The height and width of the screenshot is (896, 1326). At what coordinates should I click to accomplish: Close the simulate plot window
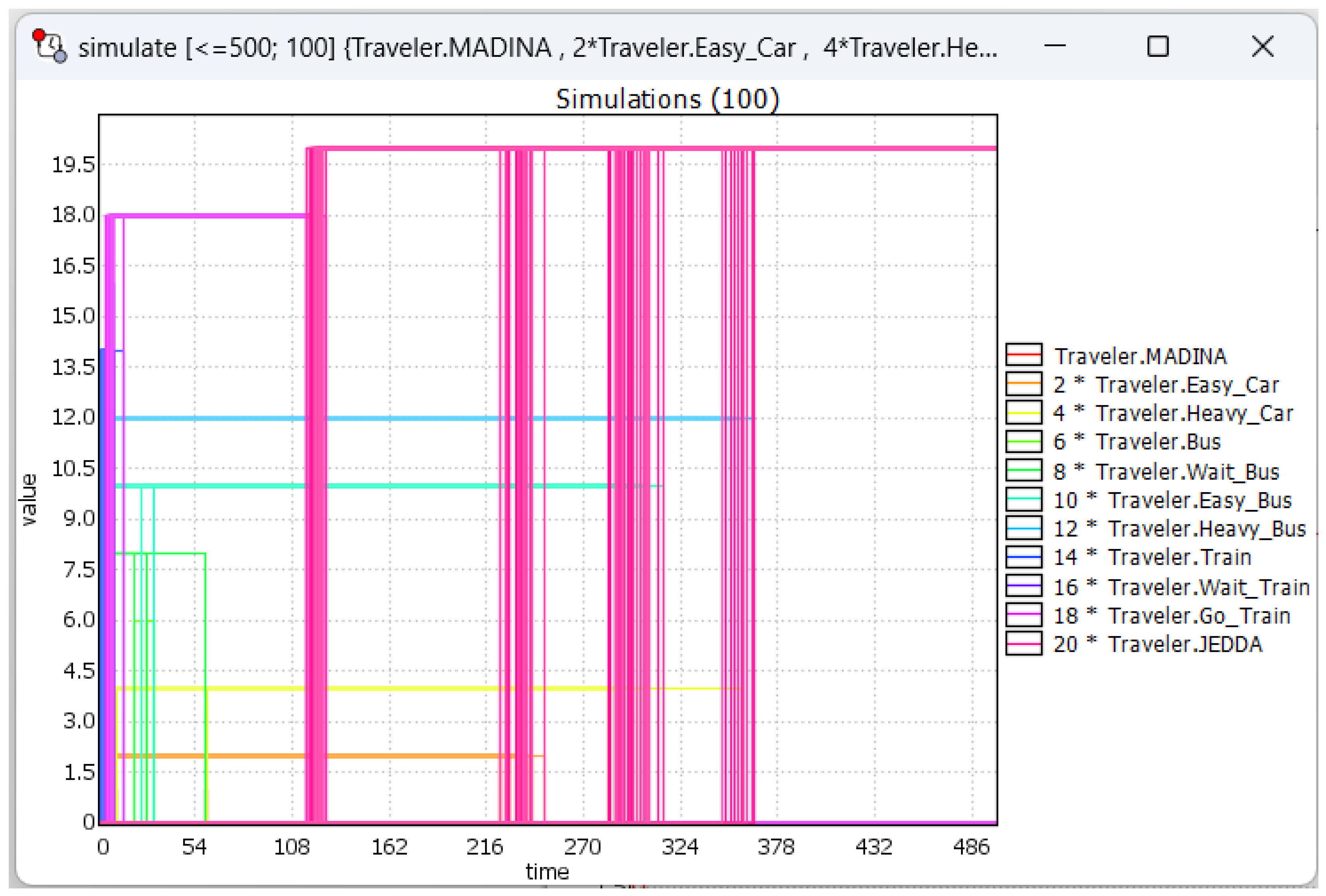[1262, 46]
